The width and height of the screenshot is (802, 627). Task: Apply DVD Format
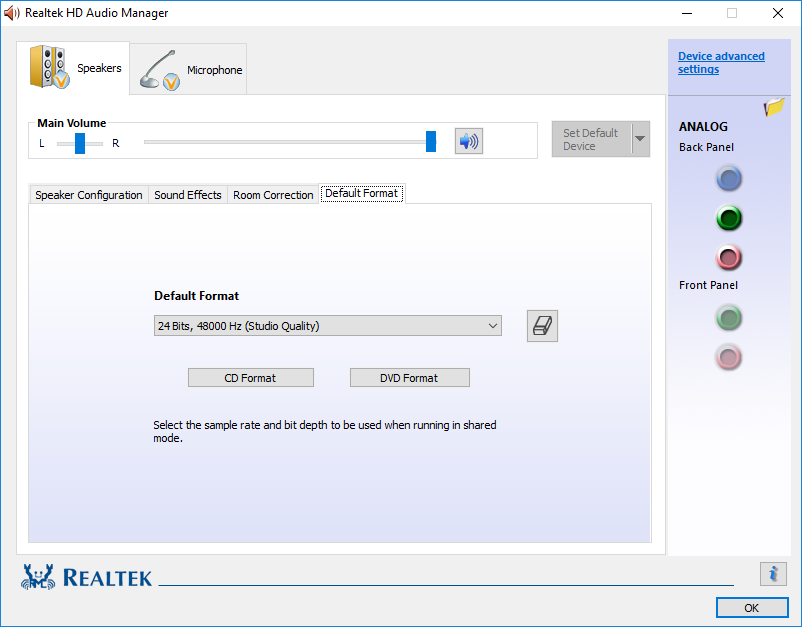[409, 378]
